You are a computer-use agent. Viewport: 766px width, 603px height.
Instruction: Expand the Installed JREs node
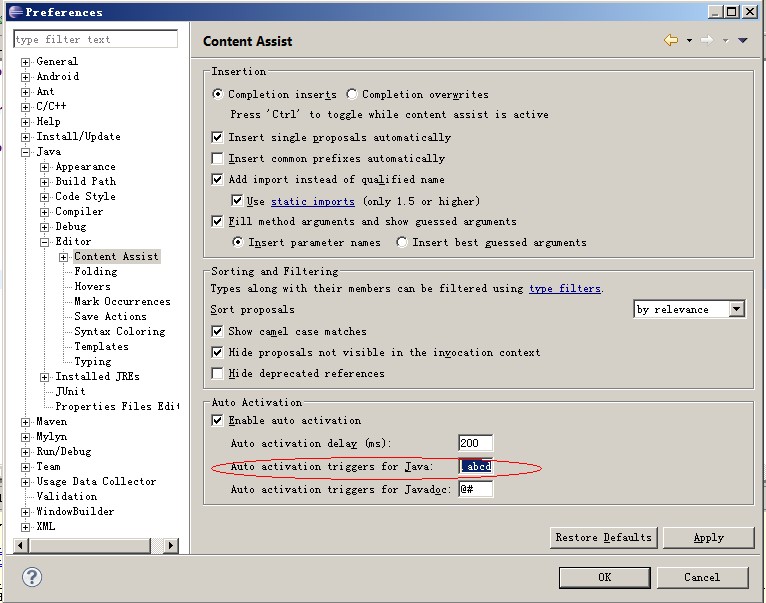pos(44,377)
